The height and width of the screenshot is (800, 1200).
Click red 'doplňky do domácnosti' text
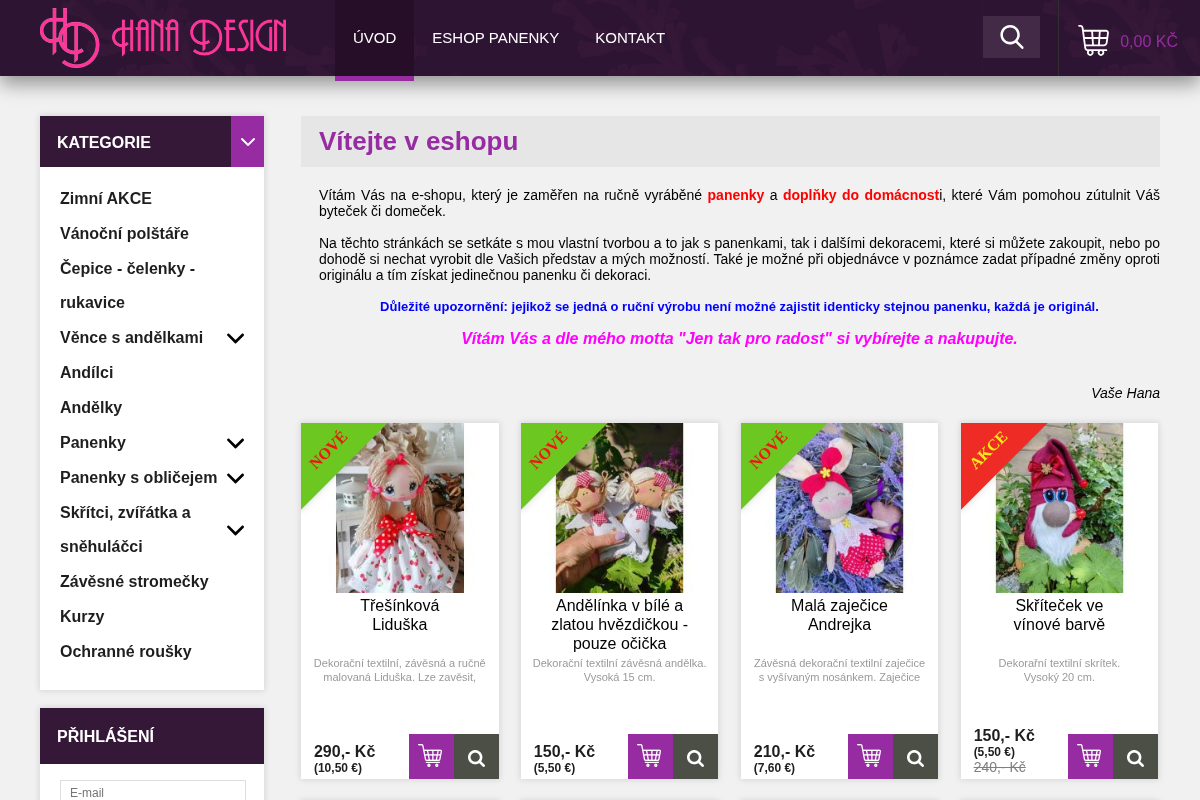click(862, 195)
